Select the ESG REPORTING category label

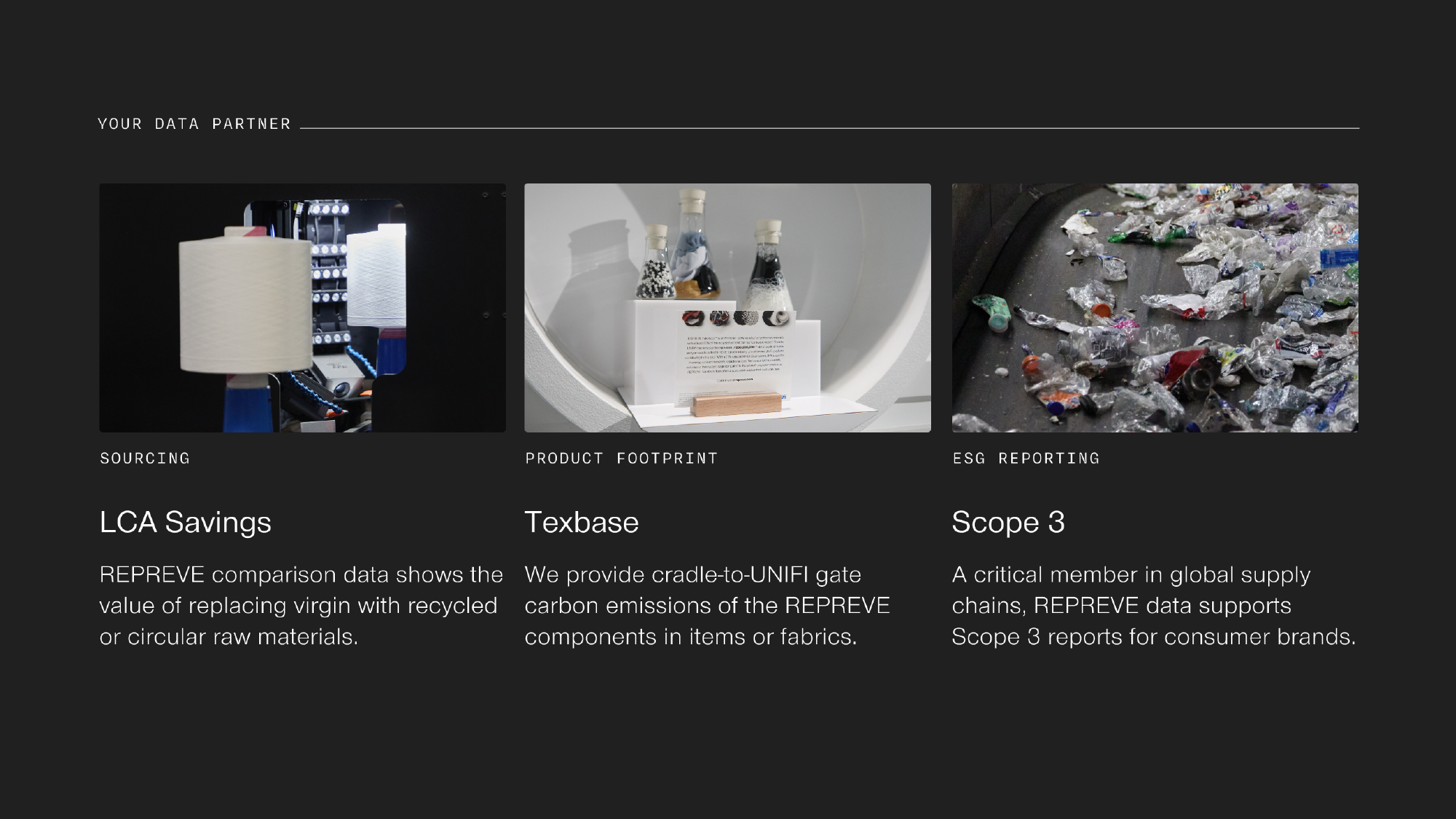(1026, 459)
